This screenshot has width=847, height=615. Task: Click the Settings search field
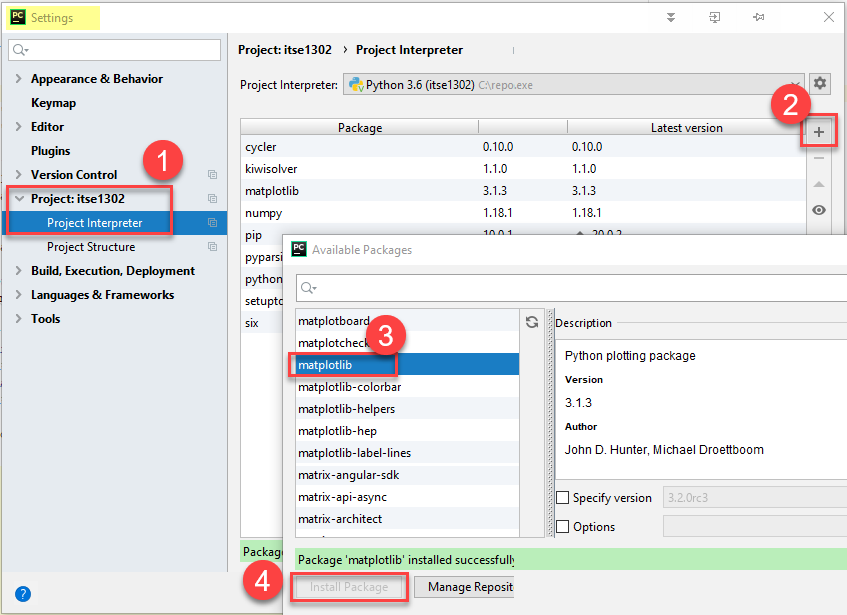point(115,50)
